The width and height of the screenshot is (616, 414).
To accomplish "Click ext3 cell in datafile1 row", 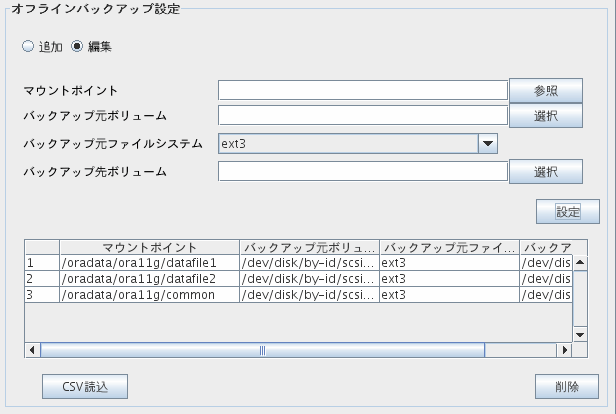I will pos(449,263).
